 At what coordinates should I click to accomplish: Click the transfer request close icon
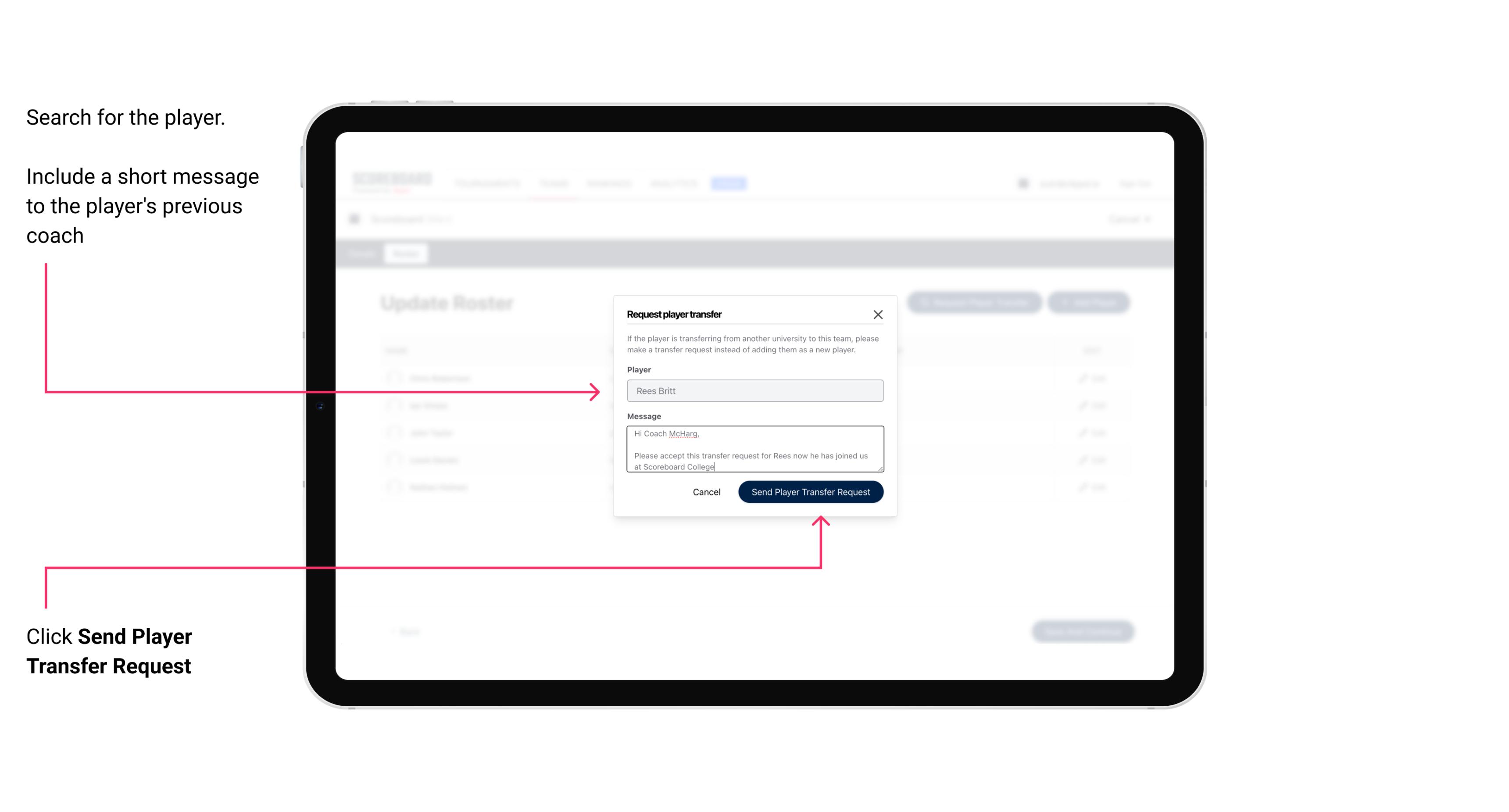[x=878, y=314]
